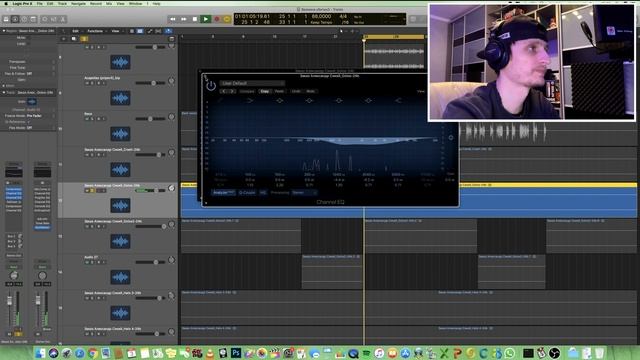
Task: Click the yellow highlighted track header button
Action: coord(84,39)
